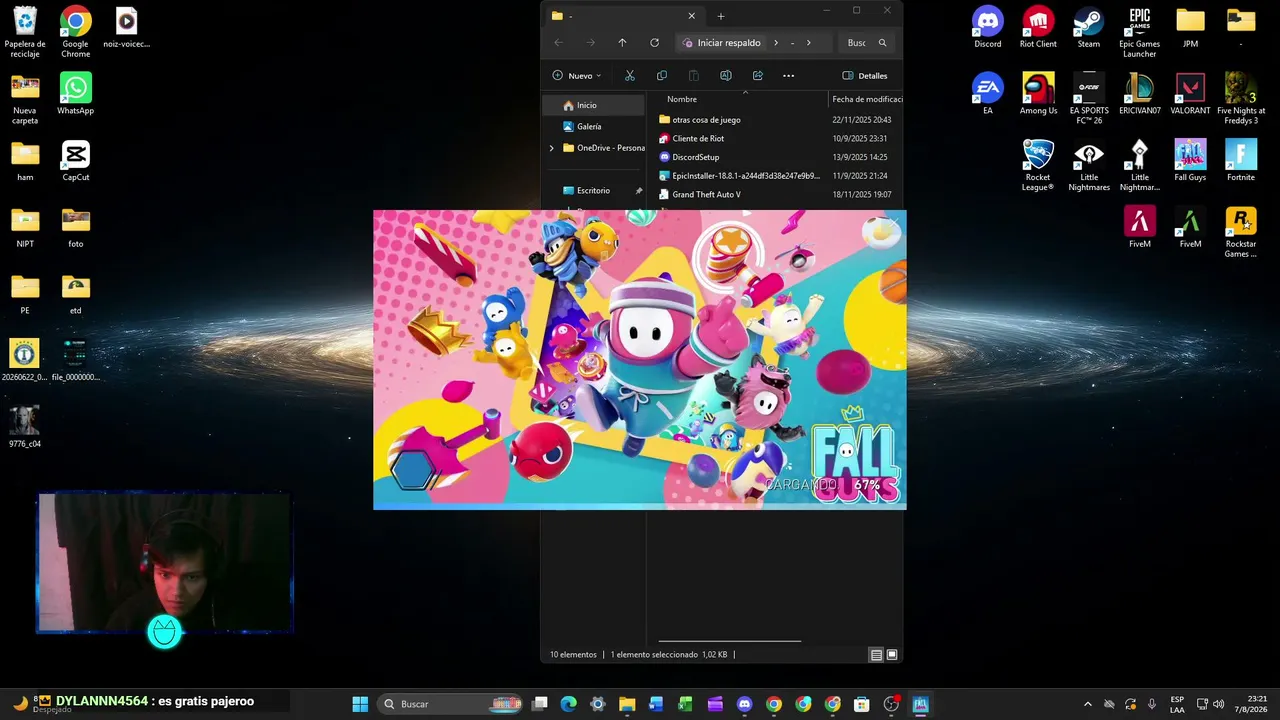Open Microsoft Store from the taskbar
Viewport: 1280px width, 720px height.
coord(862,704)
